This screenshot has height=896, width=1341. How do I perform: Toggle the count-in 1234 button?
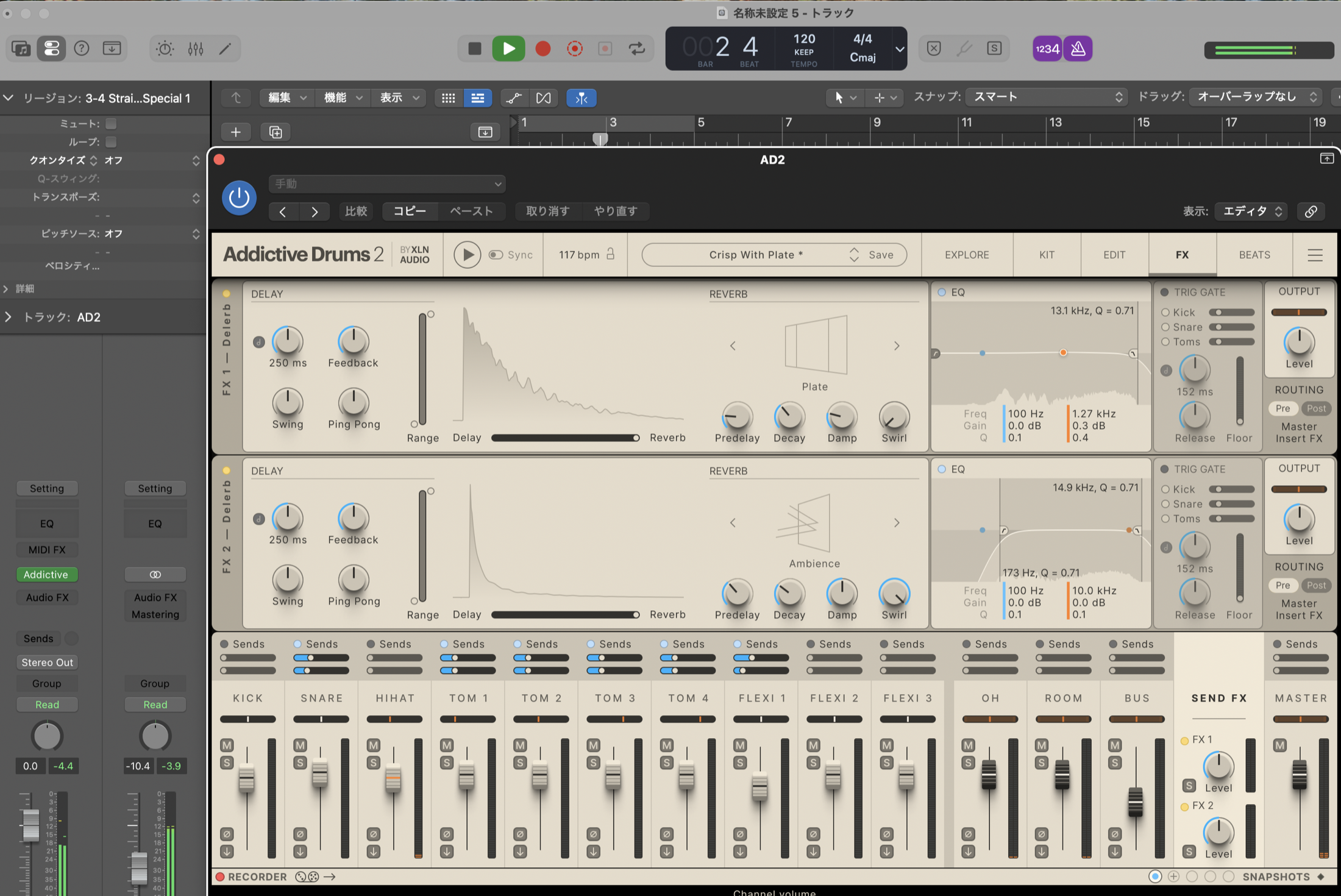coord(1047,49)
